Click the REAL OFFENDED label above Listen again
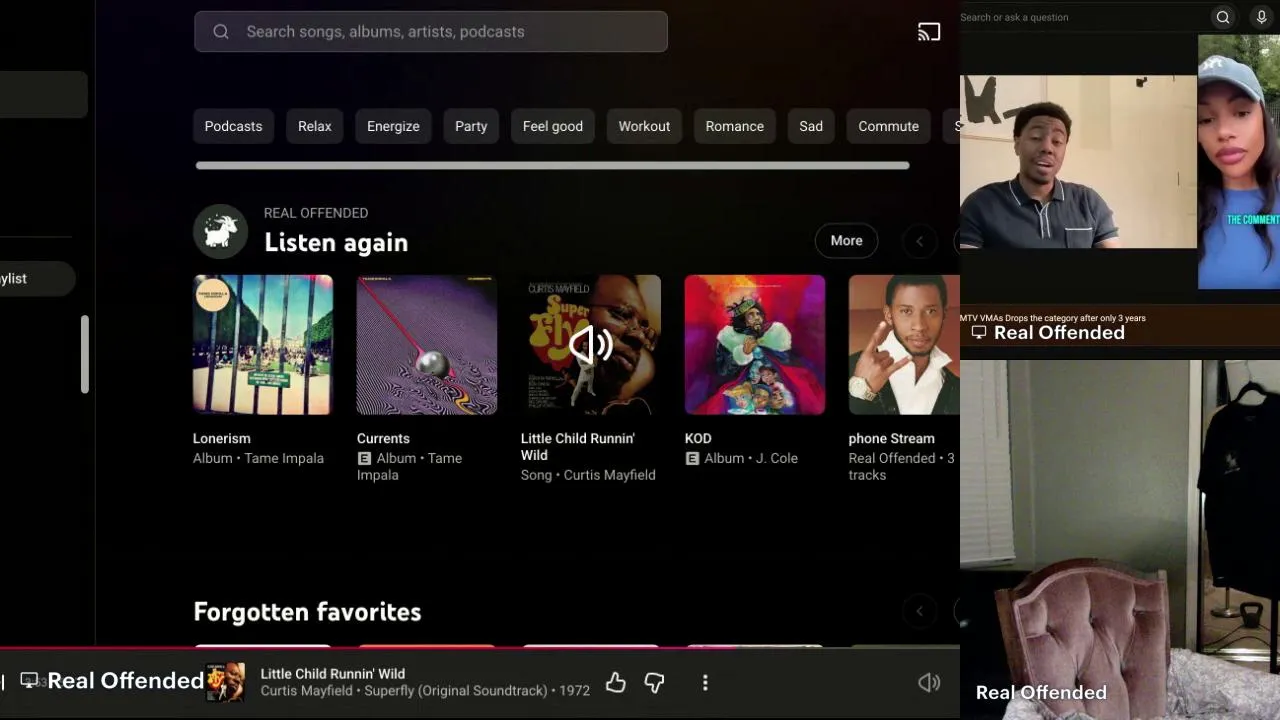Viewport: 1280px width, 720px height. (x=316, y=213)
